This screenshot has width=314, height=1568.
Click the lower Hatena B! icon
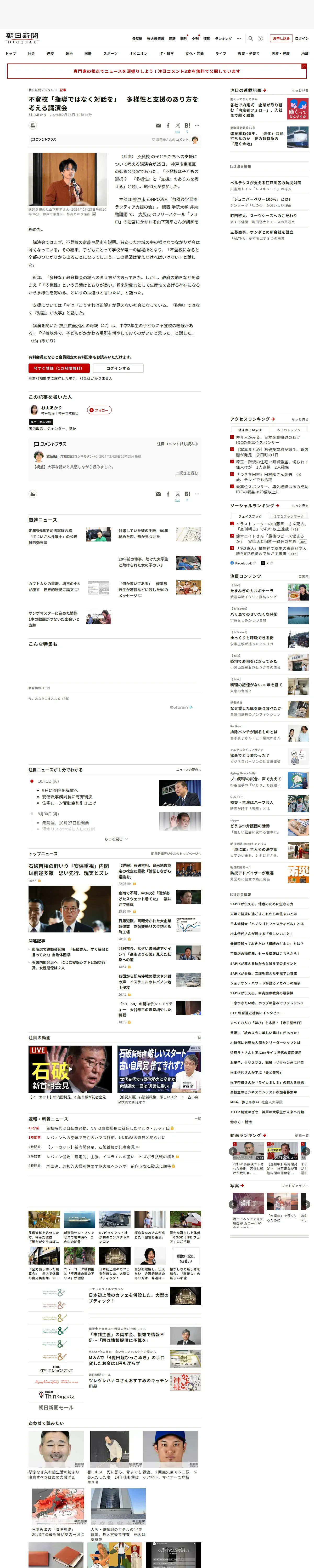click(187, 494)
